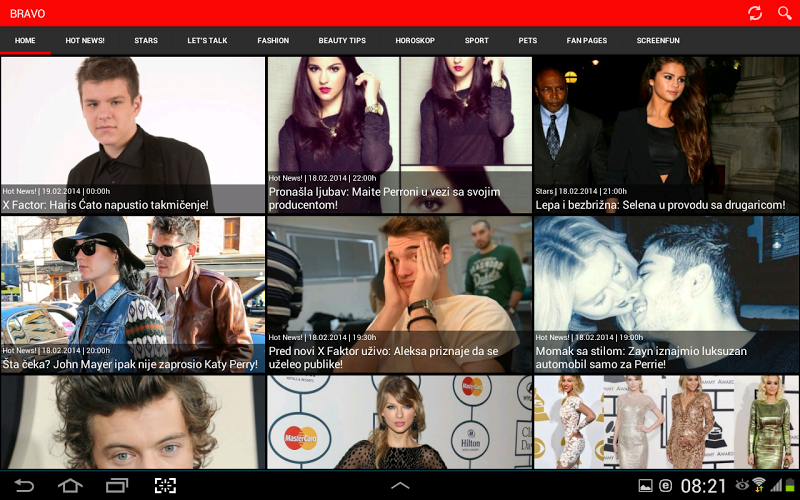This screenshot has height=500, width=800.
Task: Switch to the BEAUTY TIPS tab
Action: point(342,40)
